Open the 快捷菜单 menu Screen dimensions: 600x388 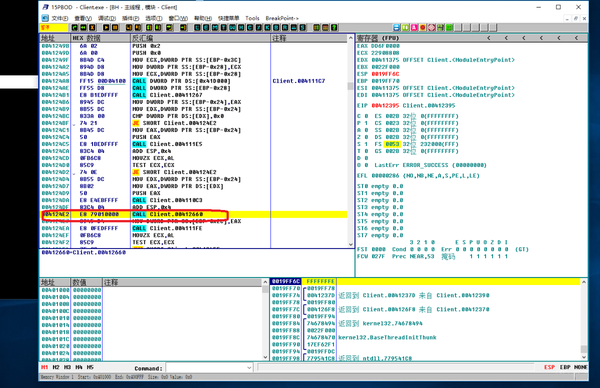(x=228, y=18)
